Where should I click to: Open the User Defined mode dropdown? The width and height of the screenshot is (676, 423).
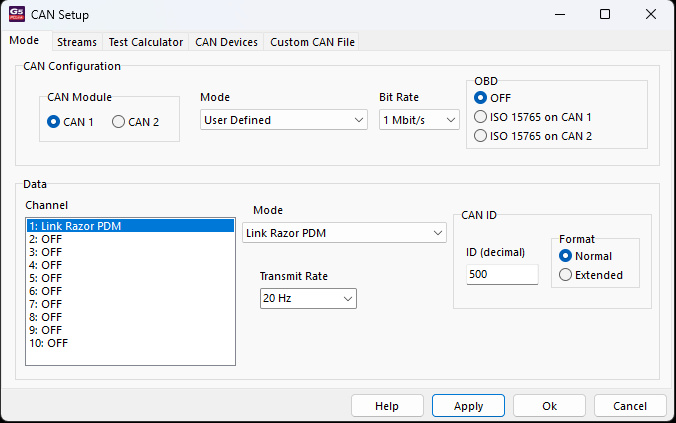click(x=284, y=120)
